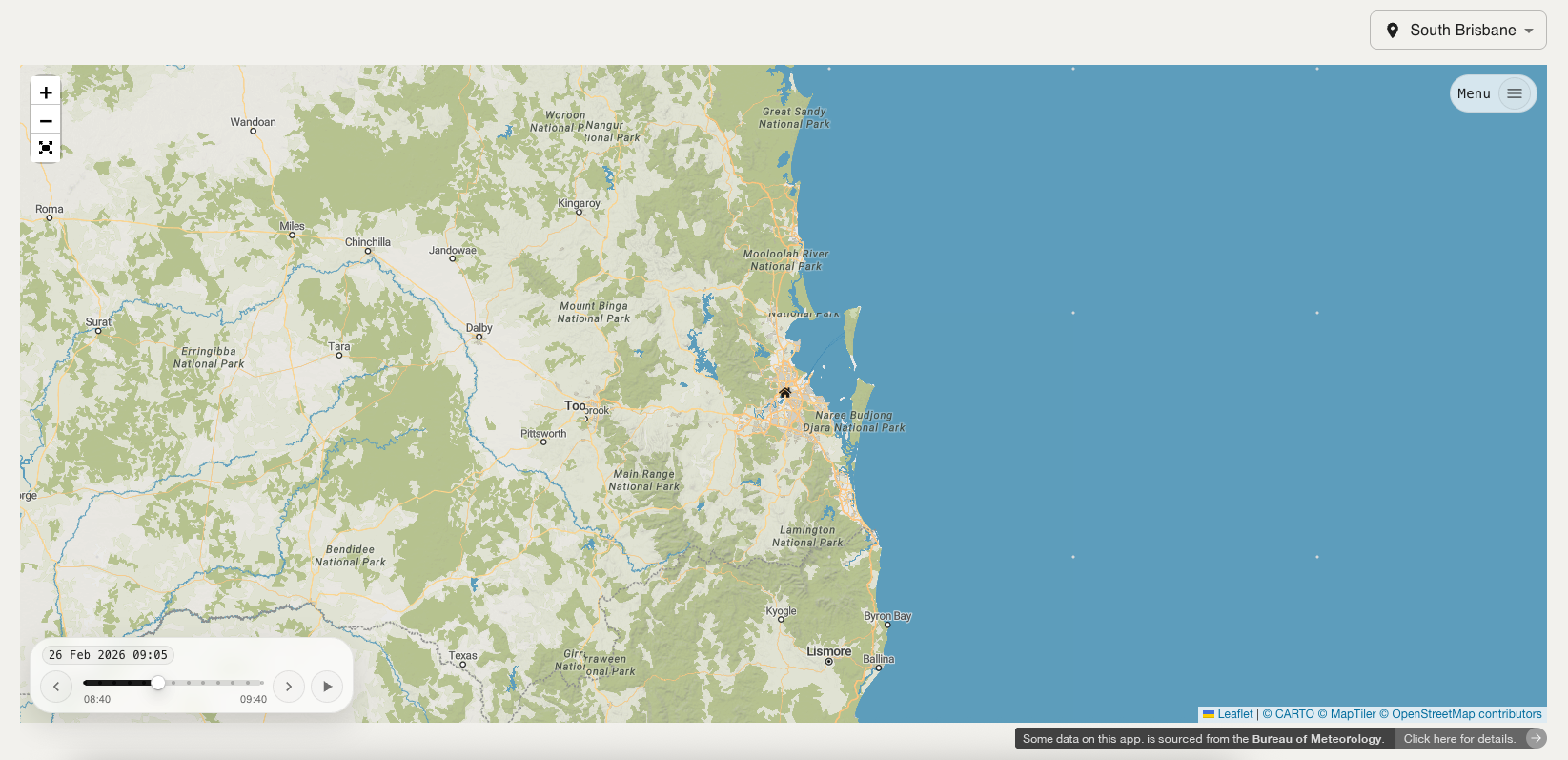Click the home marker on Brisbane
1568x760 pixels.
coord(784,393)
